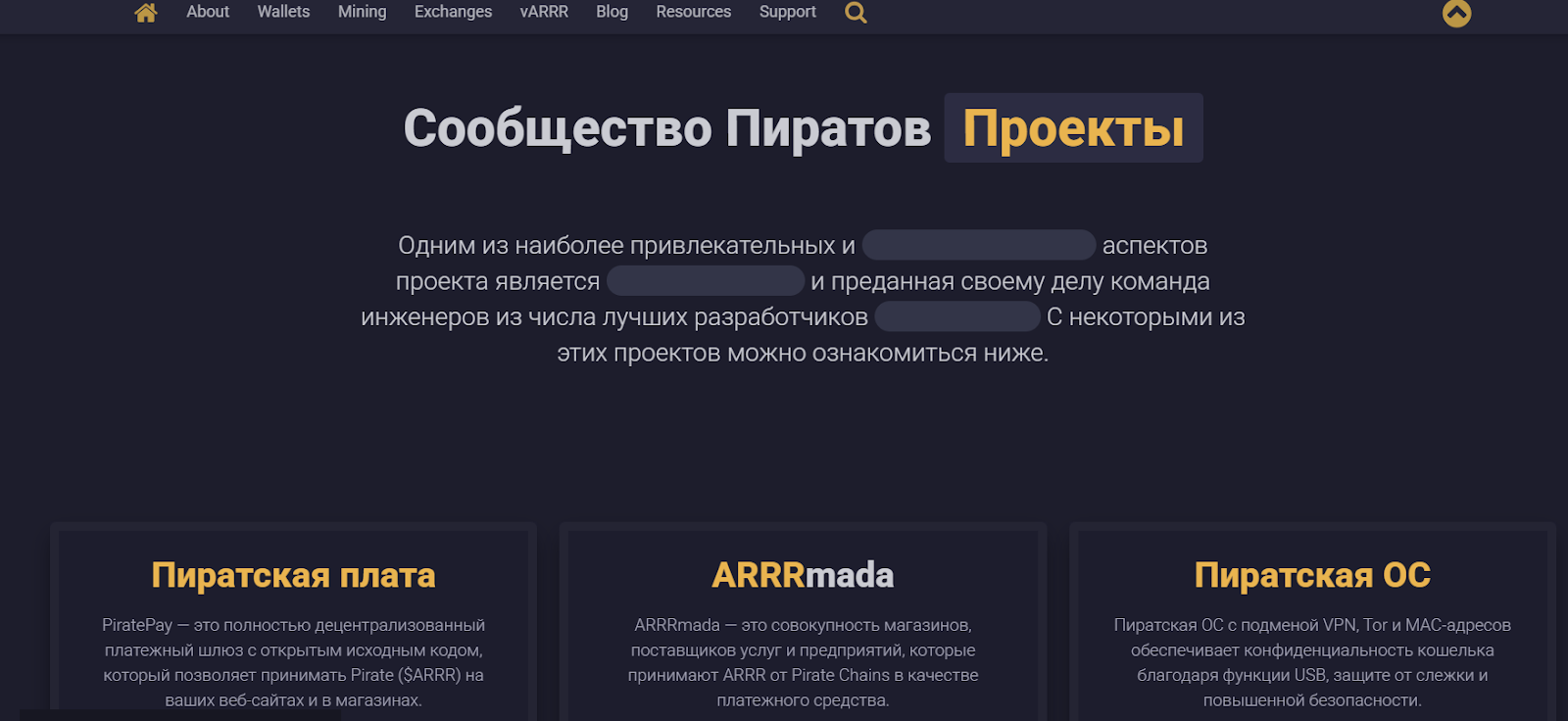Open the About menu
Screen dimensions: 1568x721
208,12
